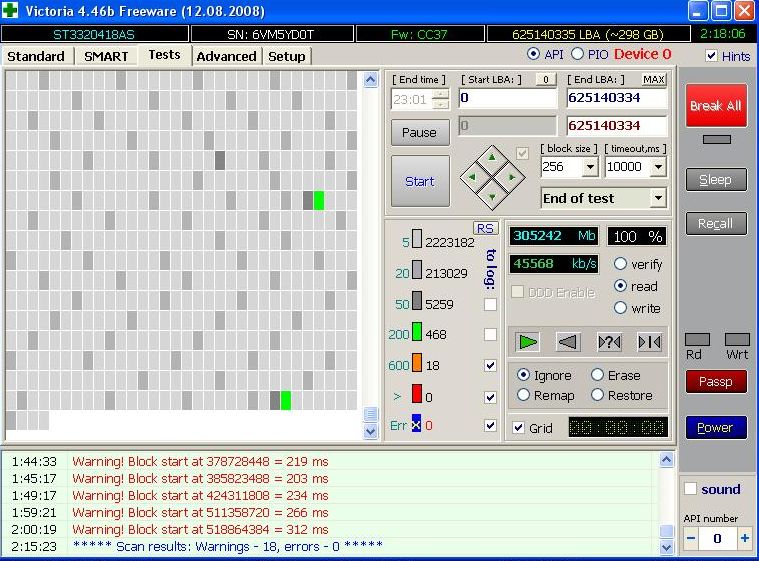Switch to the Setup tab
Image resolution: width=759 pixels, height=561 pixels.
(287, 57)
